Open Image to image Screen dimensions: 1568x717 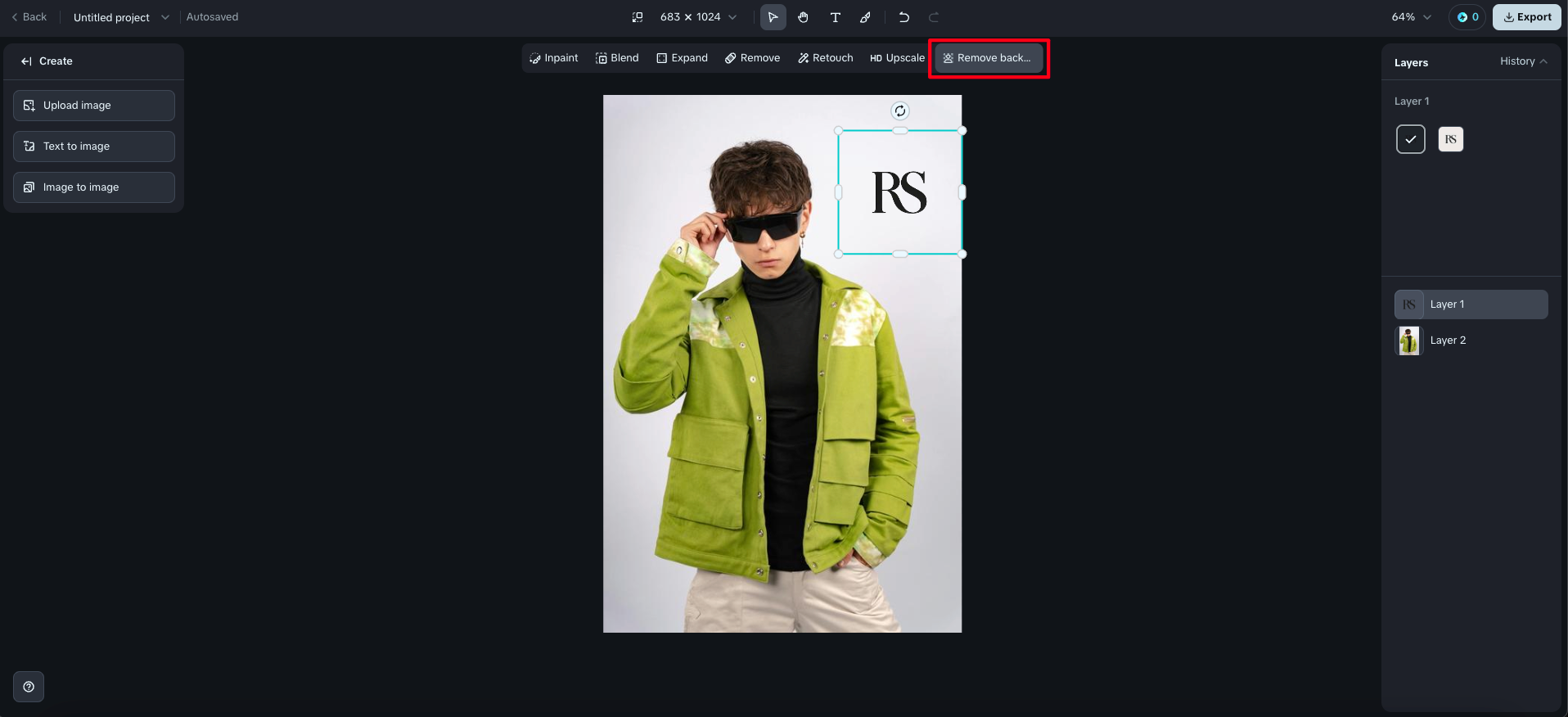[94, 187]
